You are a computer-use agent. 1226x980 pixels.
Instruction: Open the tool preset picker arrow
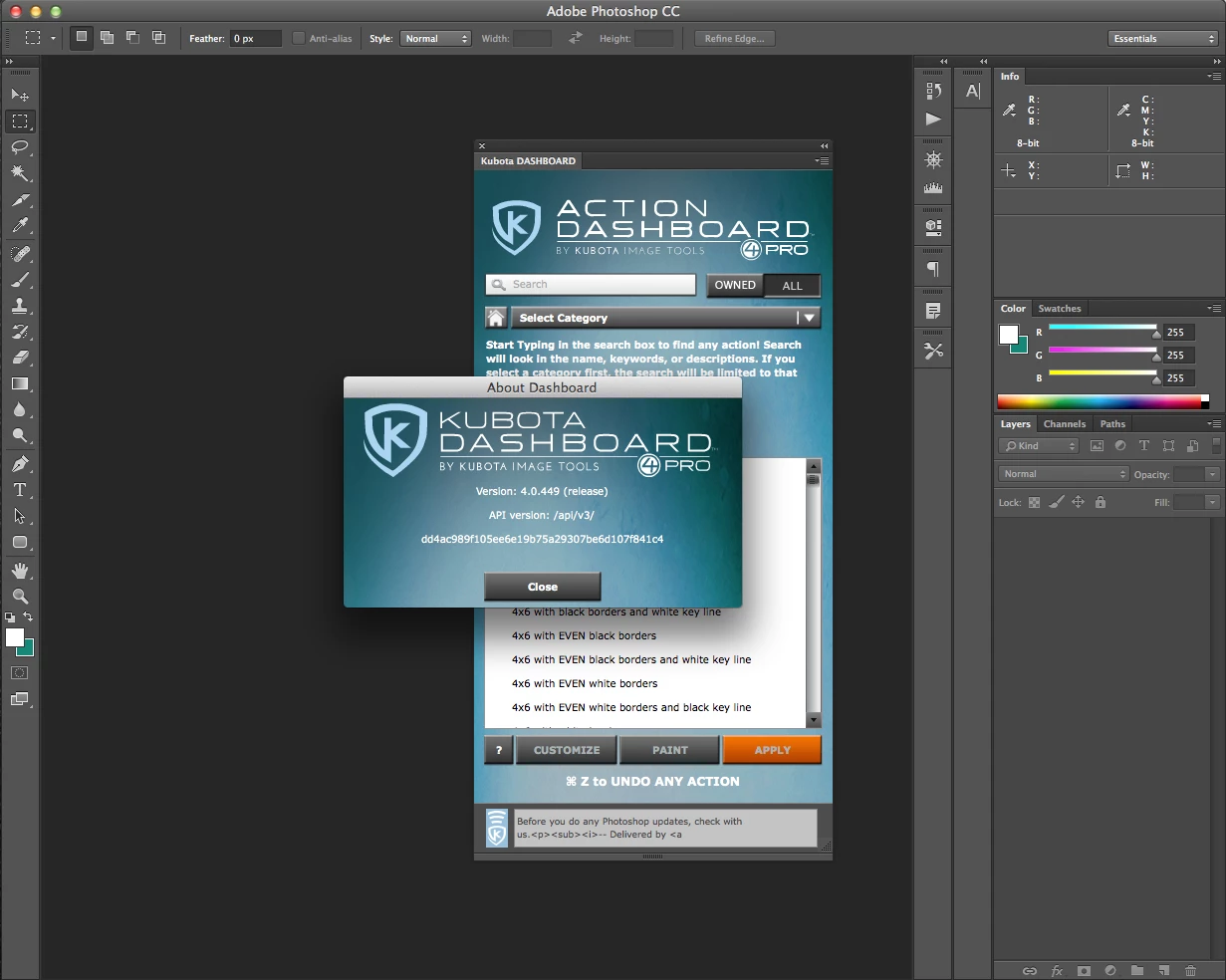tap(53, 38)
